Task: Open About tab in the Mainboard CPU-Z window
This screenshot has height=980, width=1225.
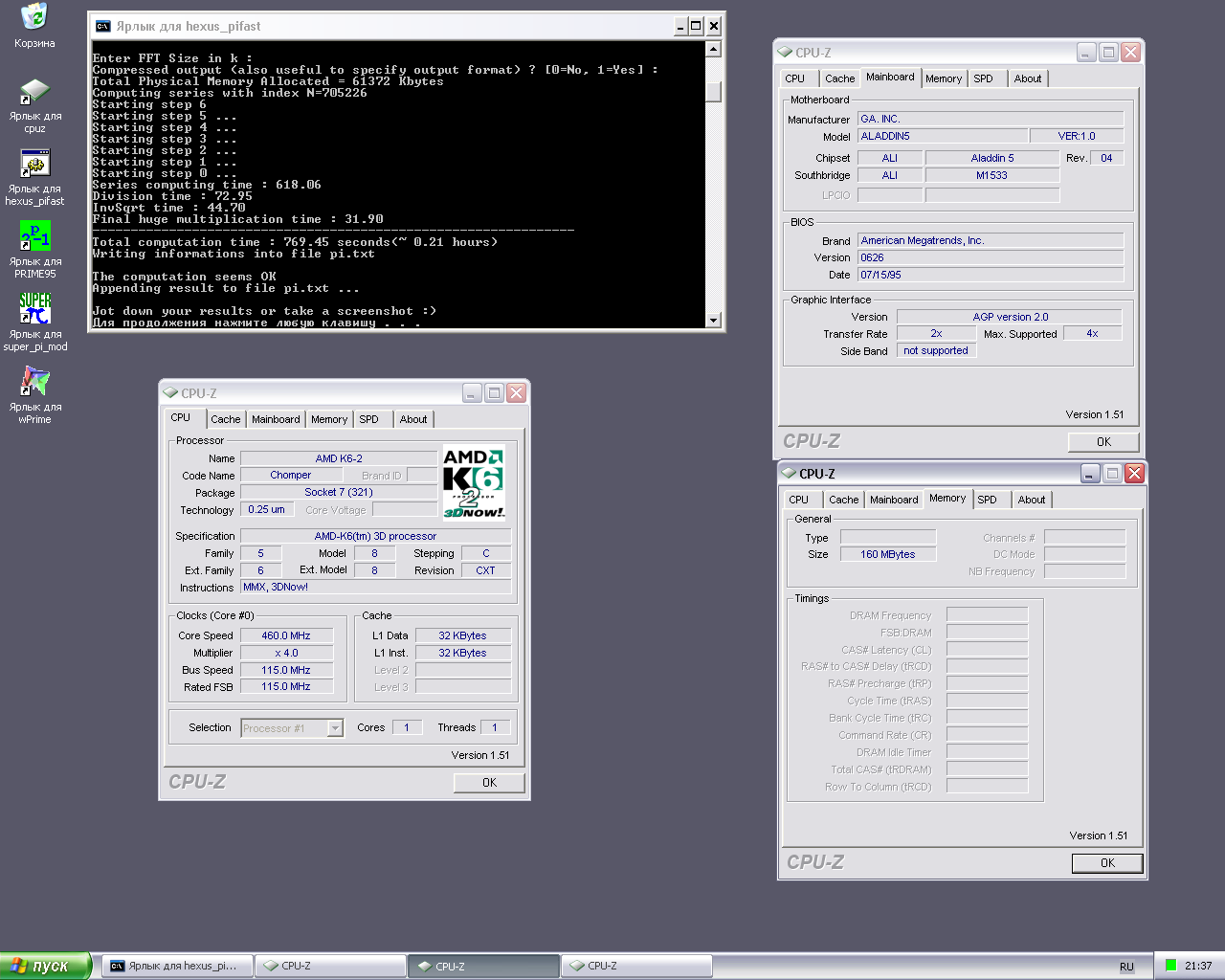Action: (x=1028, y=78)
